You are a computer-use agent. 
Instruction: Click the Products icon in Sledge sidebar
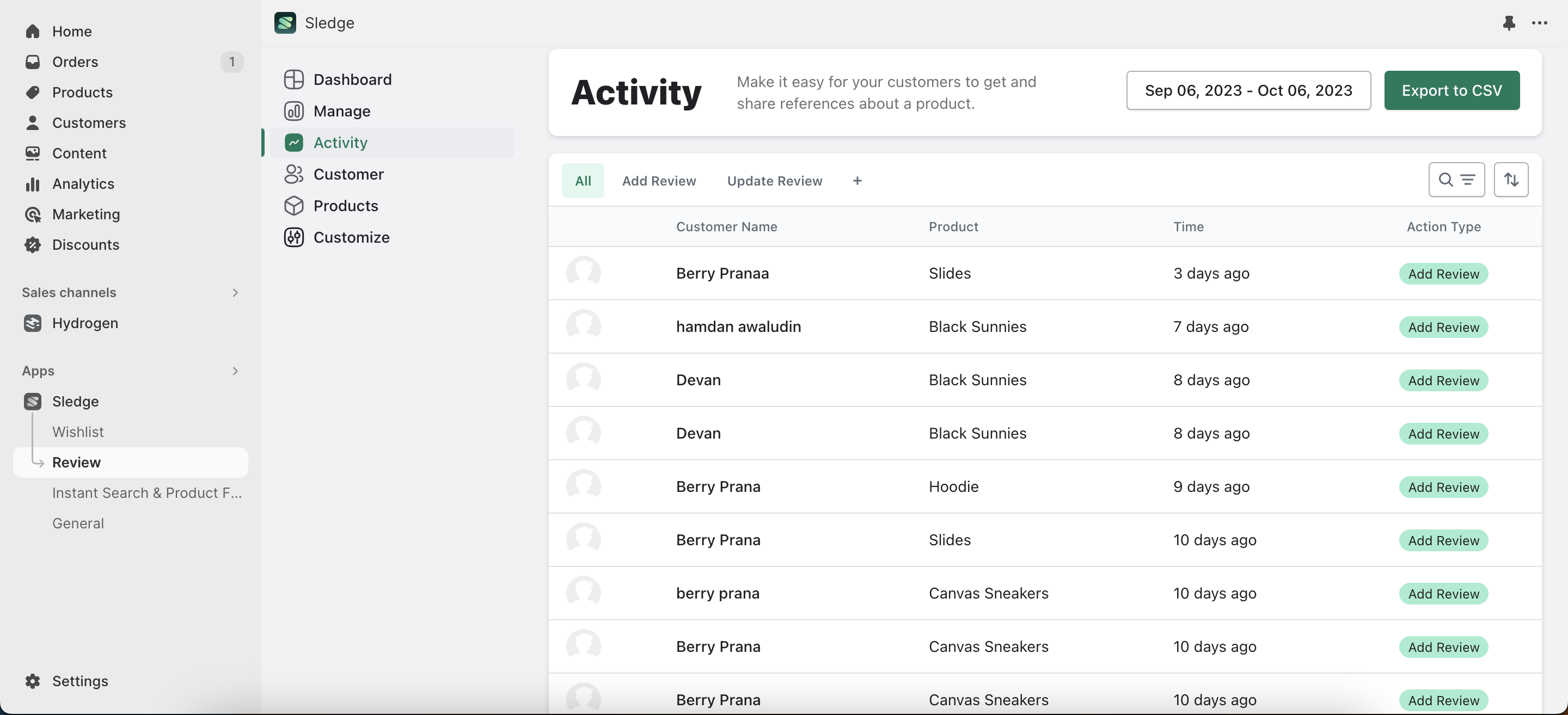pyautogui.click(x=293, y=206)
